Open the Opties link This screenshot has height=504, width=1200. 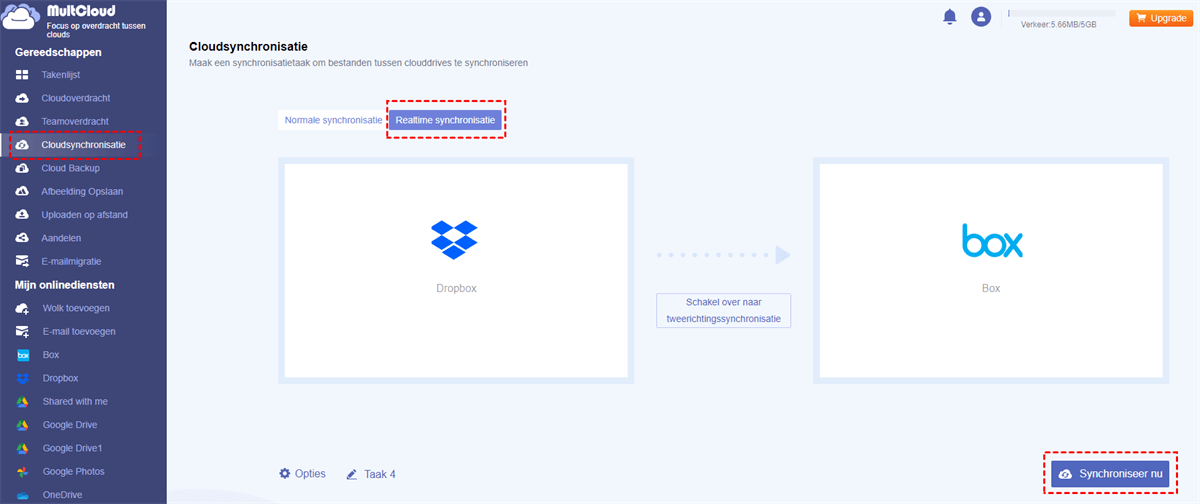point(310,473)
